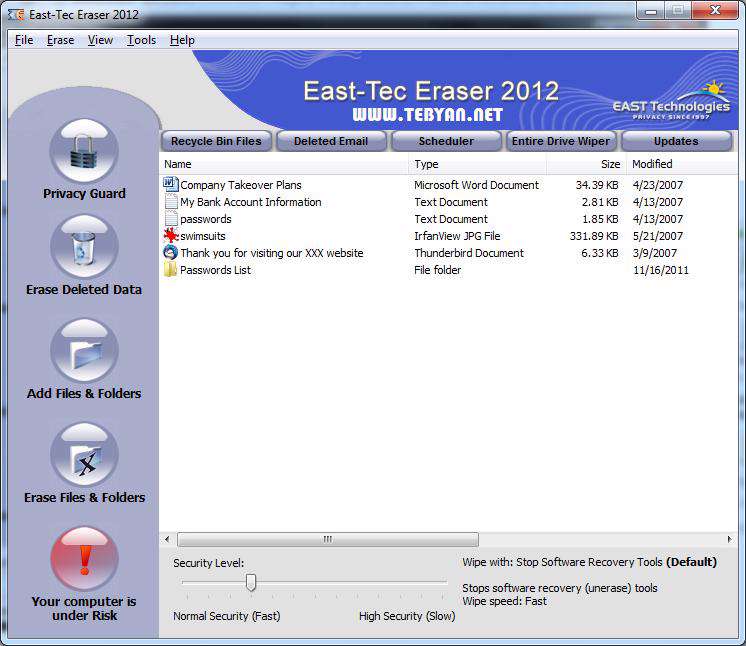This screenshot has height=646, width=746.
Task: Open the Scheduler button
Action: pyautogui.click(x=446, y=141)
